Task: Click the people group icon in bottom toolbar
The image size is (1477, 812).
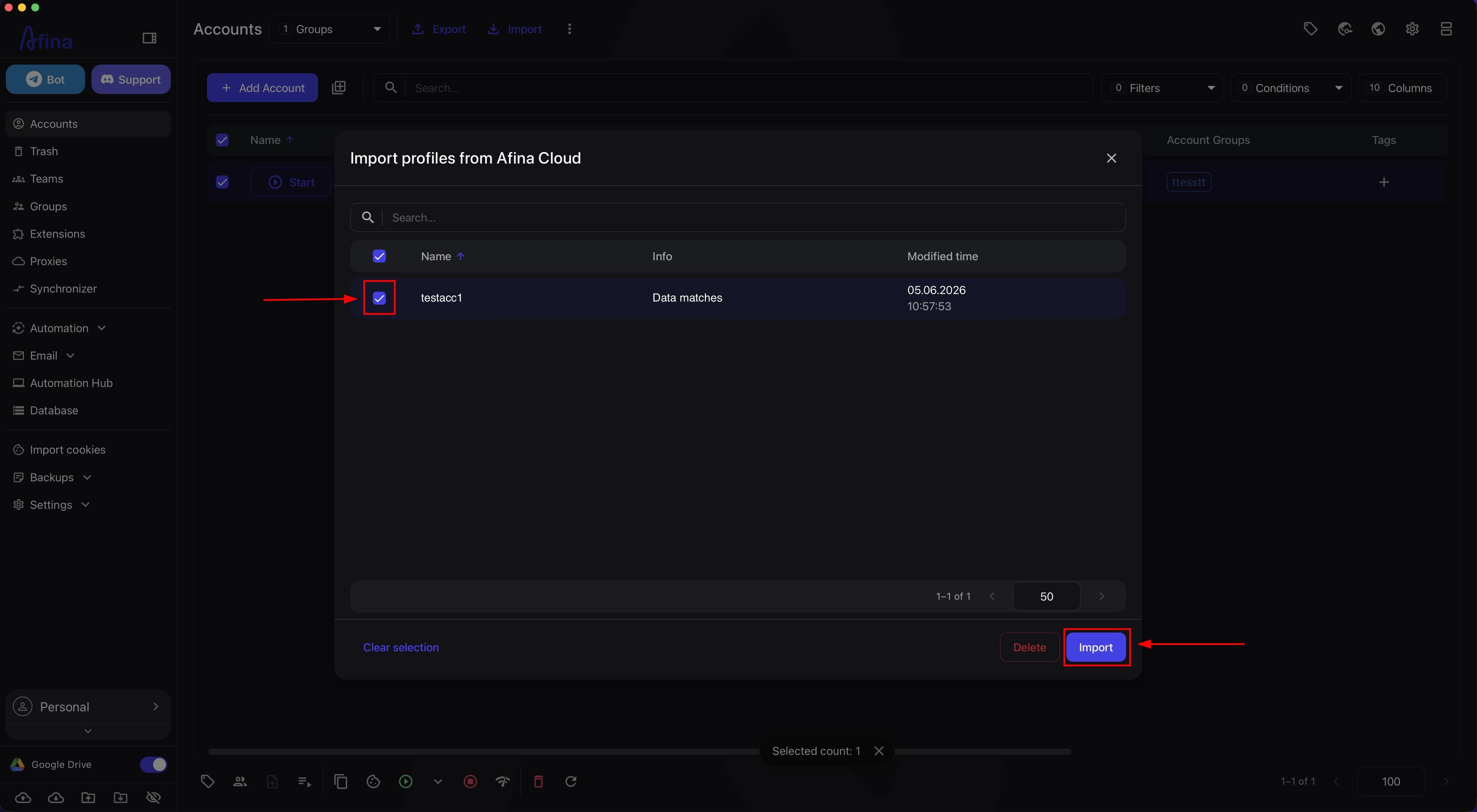Action: pos(240,781)
